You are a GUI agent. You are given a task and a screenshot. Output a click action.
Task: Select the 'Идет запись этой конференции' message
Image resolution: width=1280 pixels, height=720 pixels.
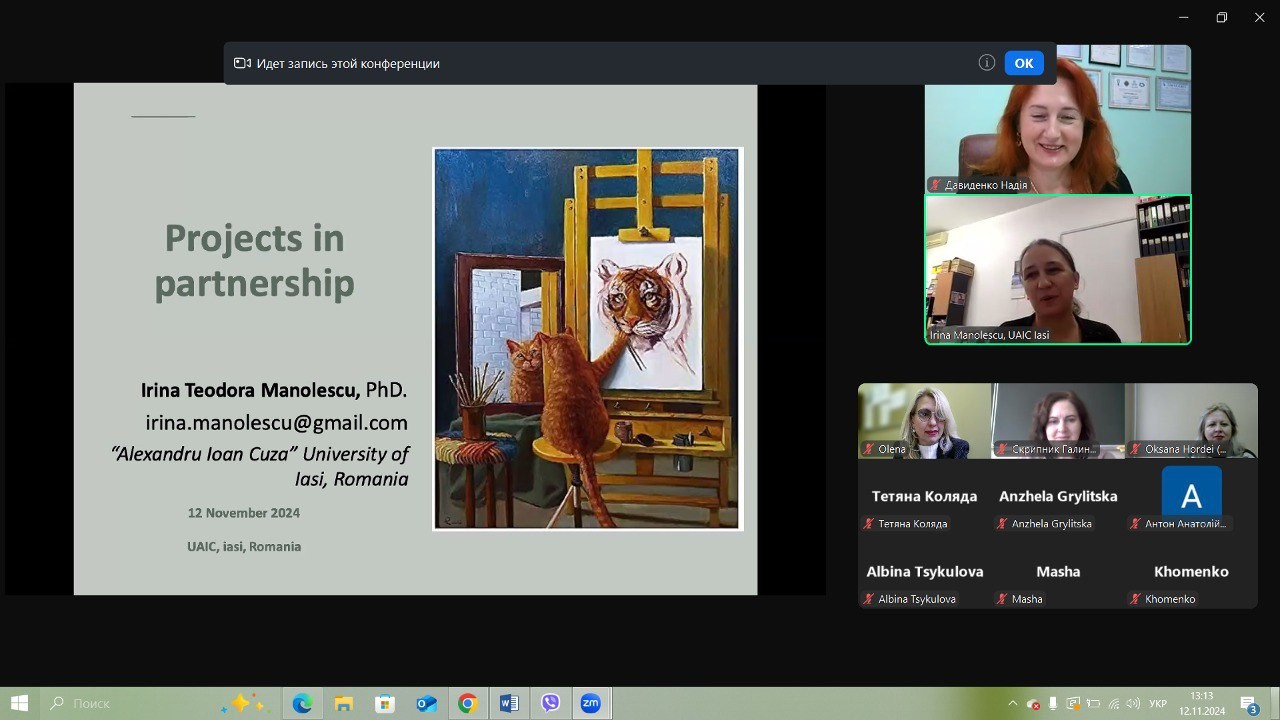pyautogui.click(x=348, y=63)
